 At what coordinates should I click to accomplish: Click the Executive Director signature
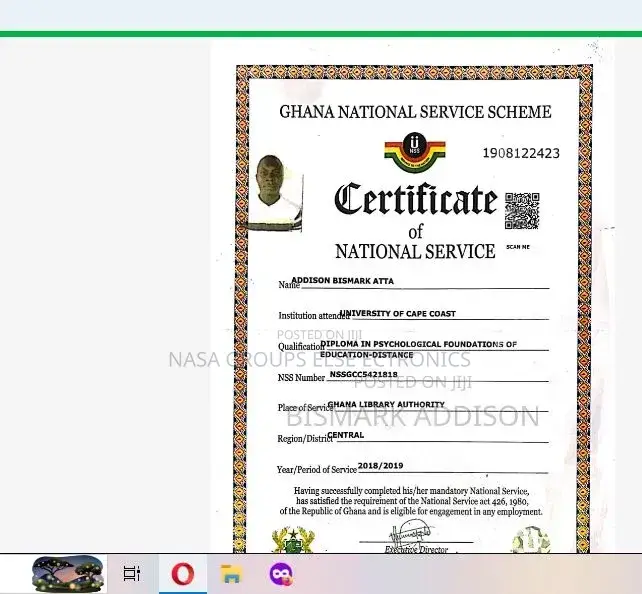tap(410, 533)
